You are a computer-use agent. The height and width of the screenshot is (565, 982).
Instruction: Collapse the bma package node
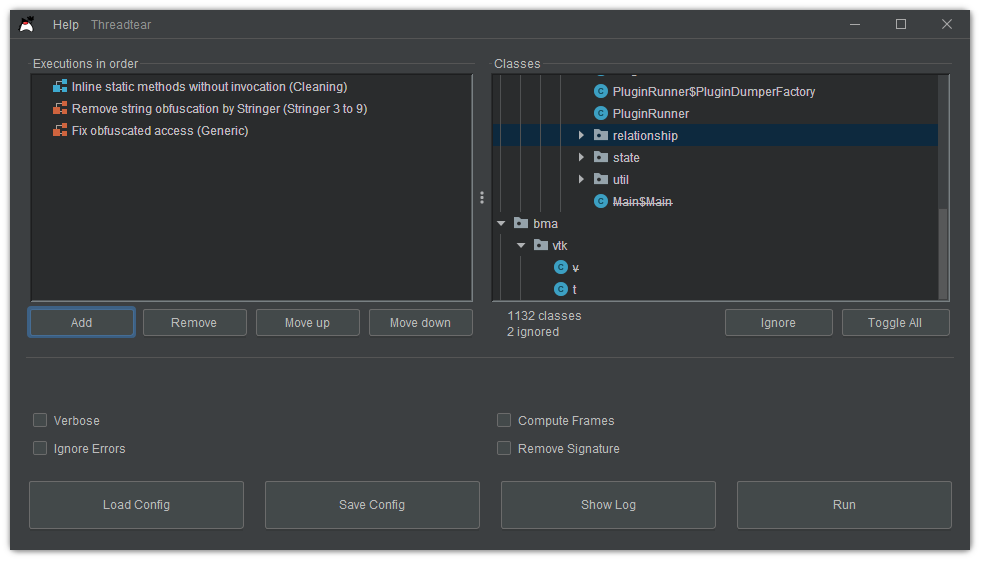tap(501, 224)
